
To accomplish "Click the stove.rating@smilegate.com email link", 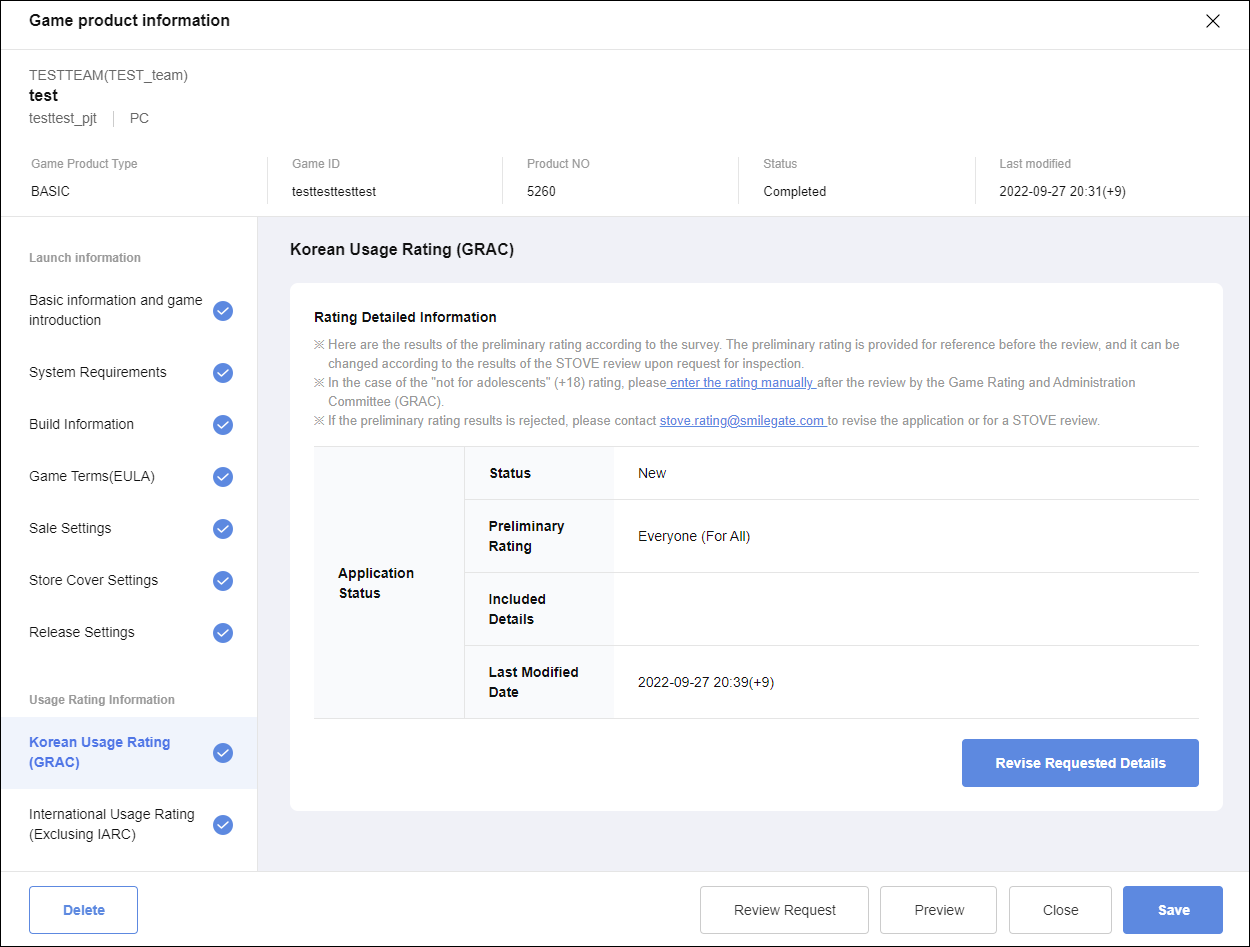I will (742, 421).
